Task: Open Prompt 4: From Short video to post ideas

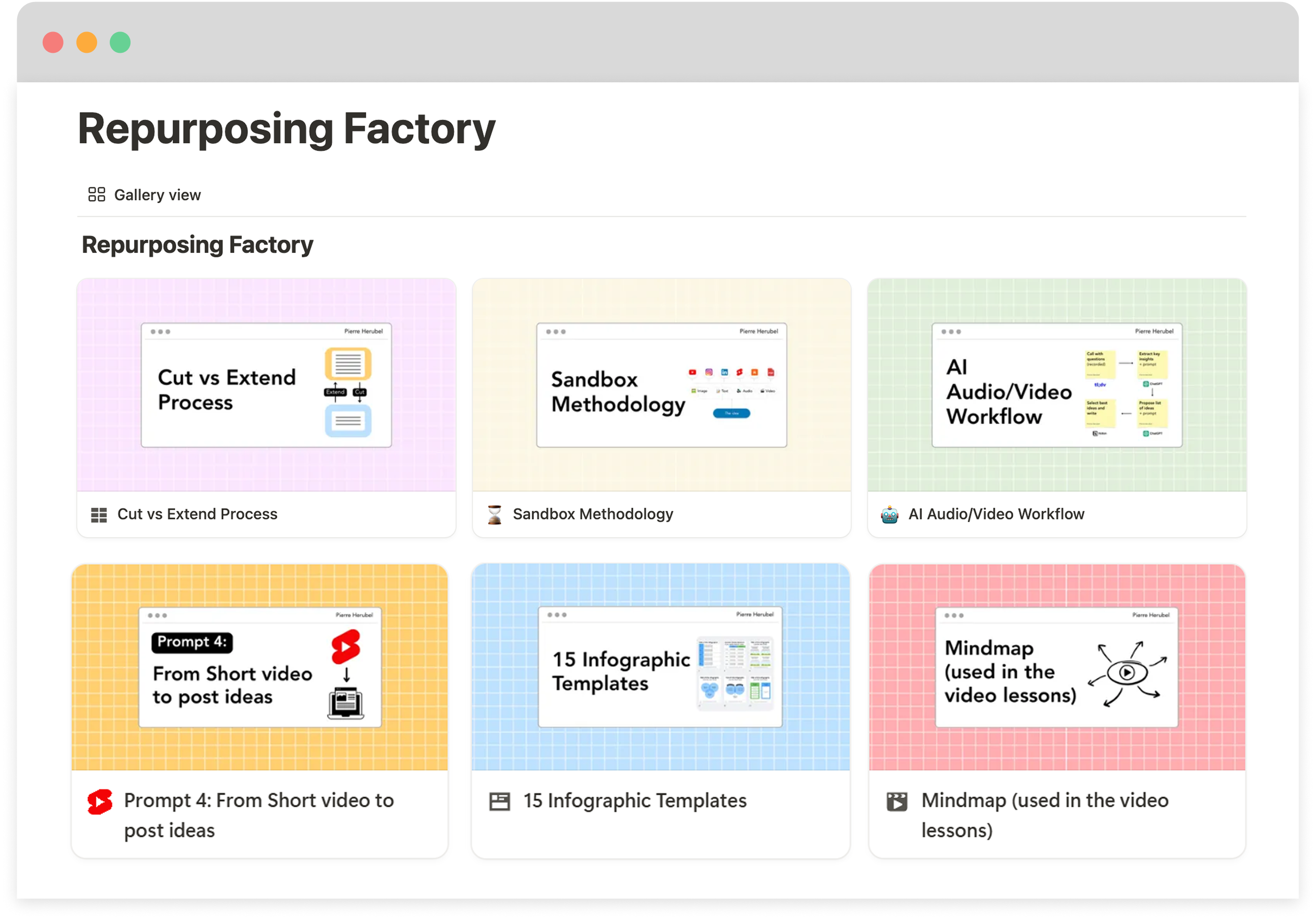Action: point(259,815)
